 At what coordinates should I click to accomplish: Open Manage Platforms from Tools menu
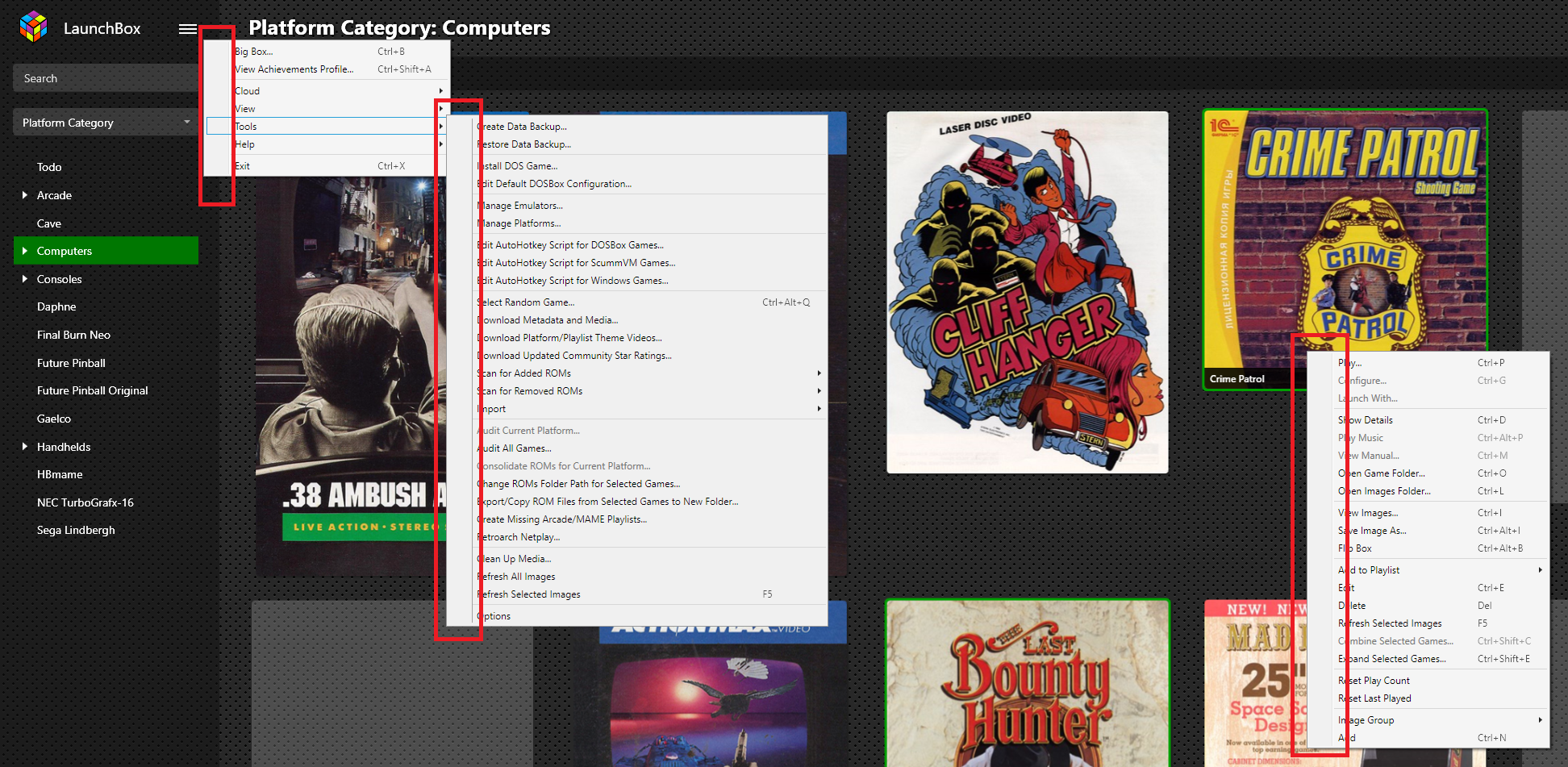(637, 223)
